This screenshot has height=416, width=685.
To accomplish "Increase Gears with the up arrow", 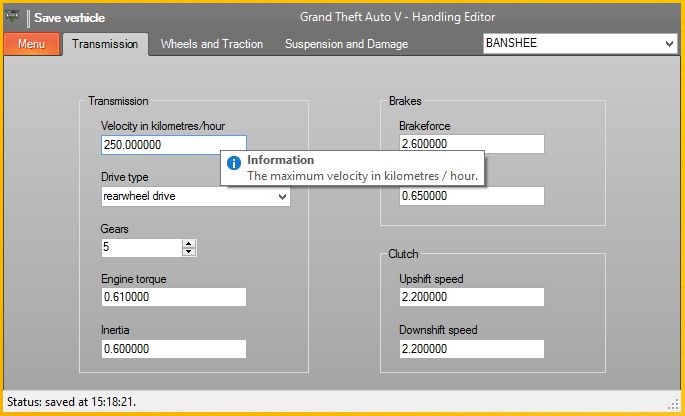I will 189,244.
